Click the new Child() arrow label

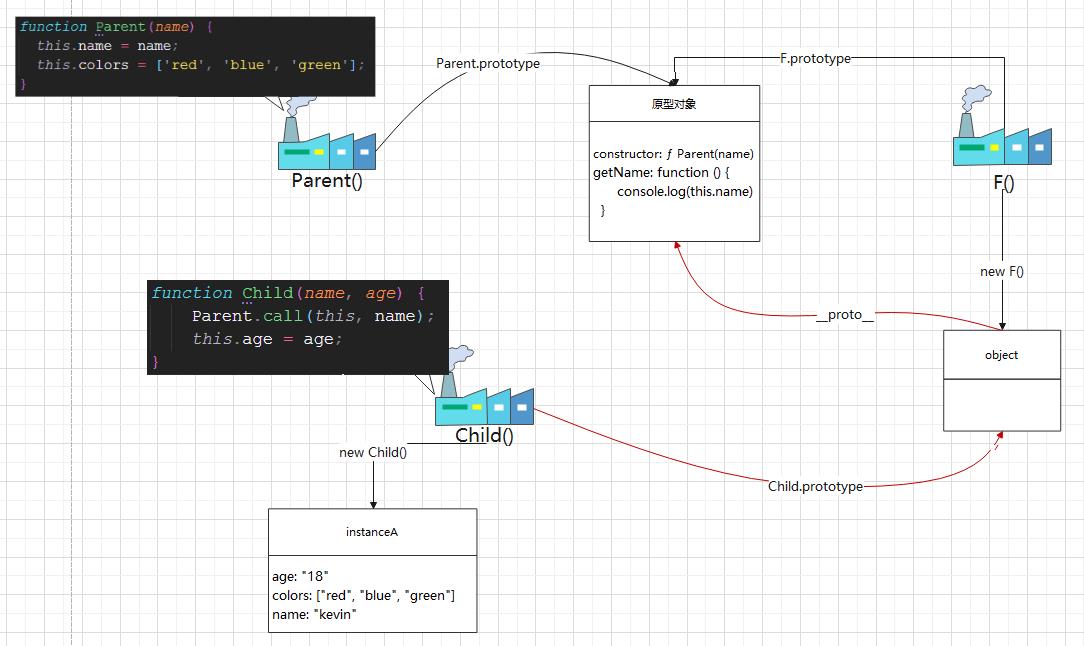click(x=373, y=452)
